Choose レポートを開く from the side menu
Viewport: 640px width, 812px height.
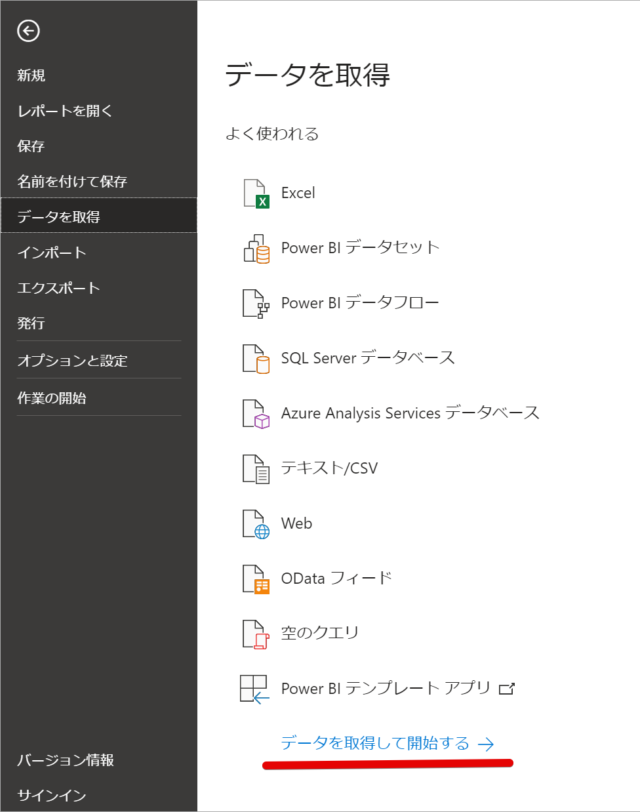65,111
